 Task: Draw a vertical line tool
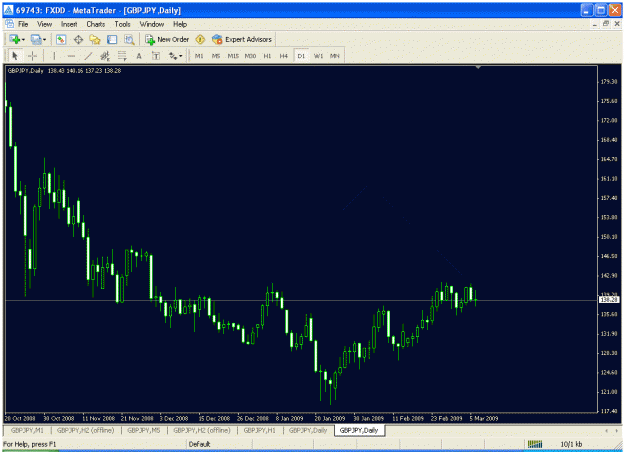coord(54,56)
